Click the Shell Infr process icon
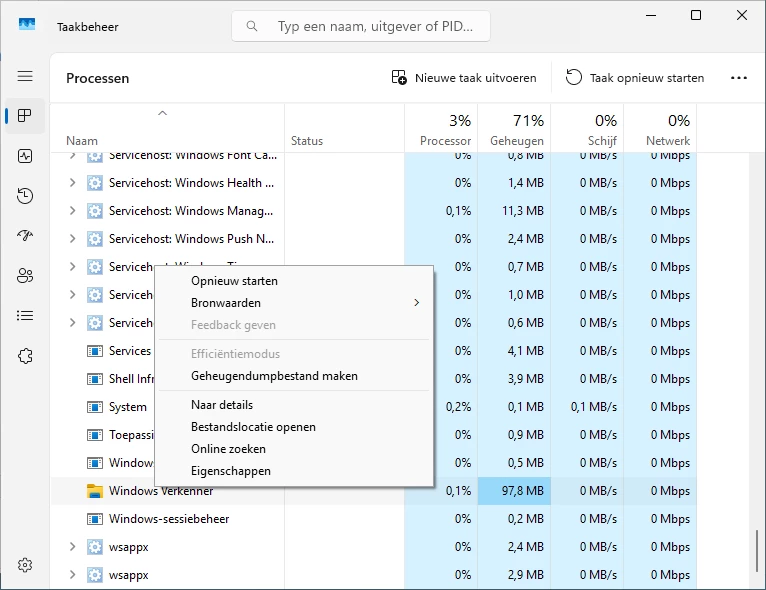The width and height of the screenshot is (766, 590). [95, 379]
